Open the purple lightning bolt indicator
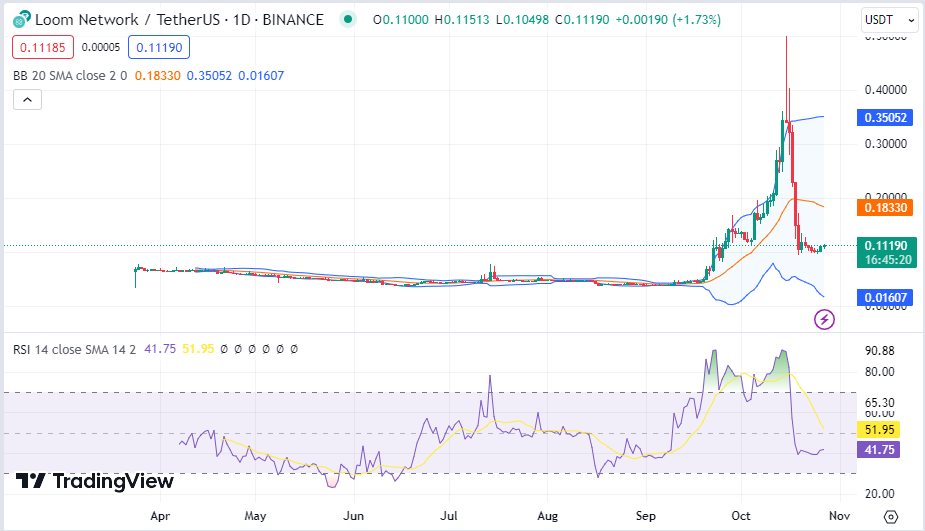The height and width of the screenshot is (531, 925). [824, 320]
